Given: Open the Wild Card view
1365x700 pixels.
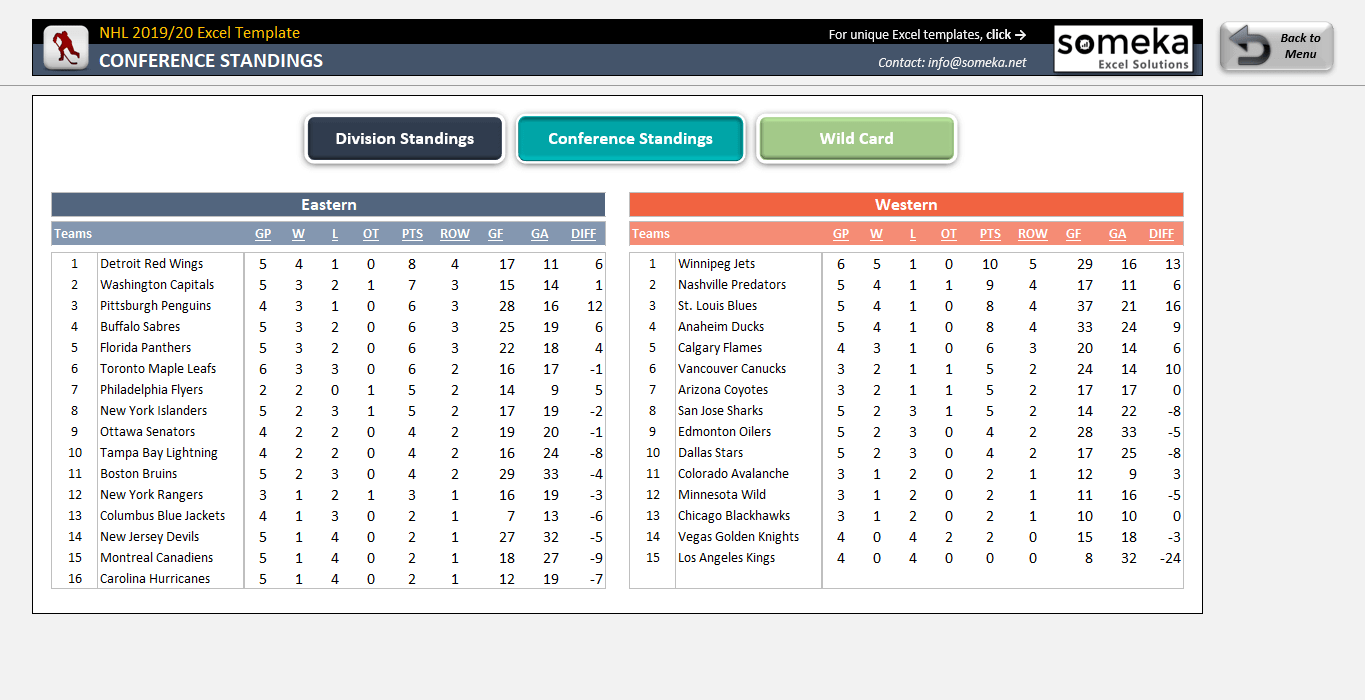Looking at the screenshot, I should point(857,139).
